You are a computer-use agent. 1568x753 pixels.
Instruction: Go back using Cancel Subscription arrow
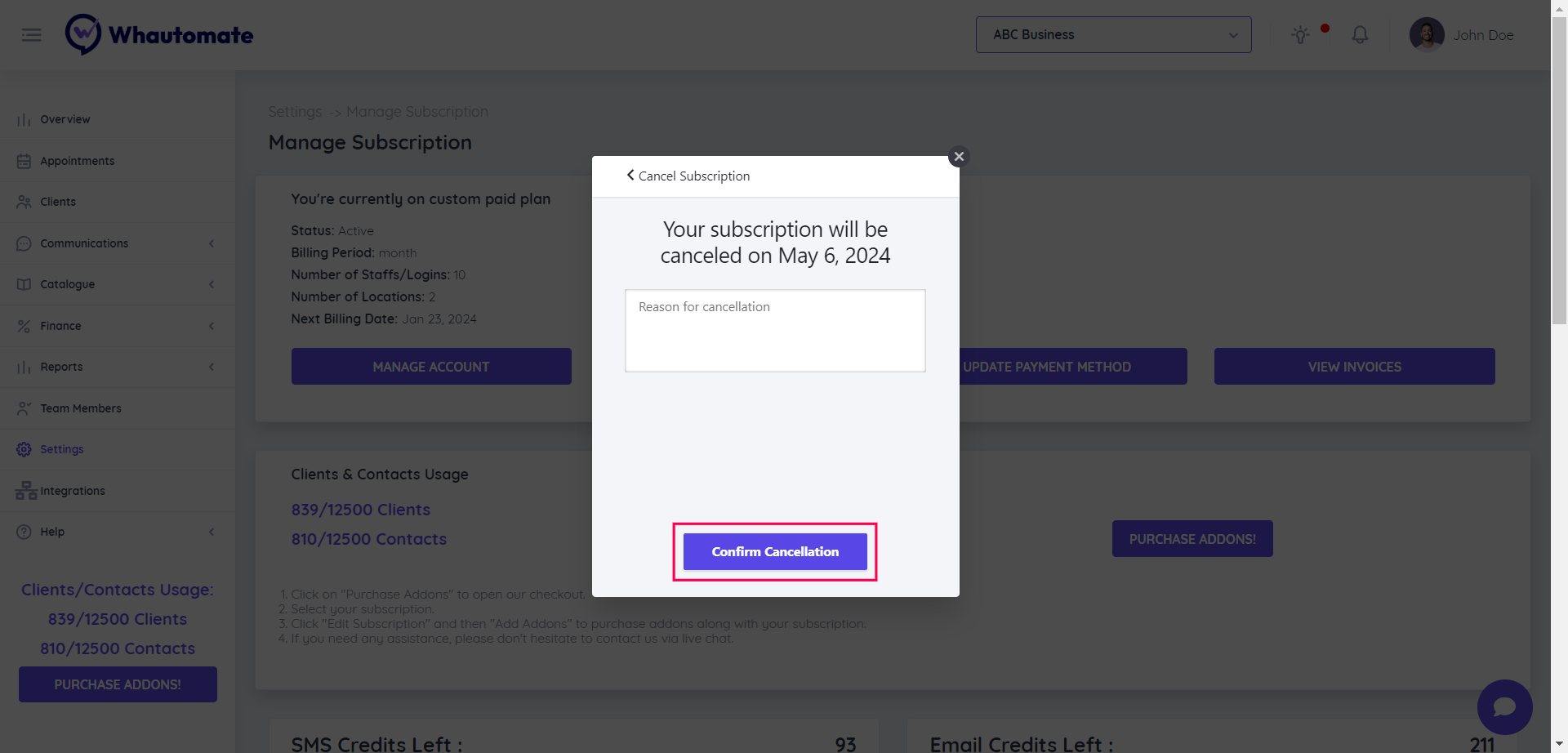pos(630,176)
